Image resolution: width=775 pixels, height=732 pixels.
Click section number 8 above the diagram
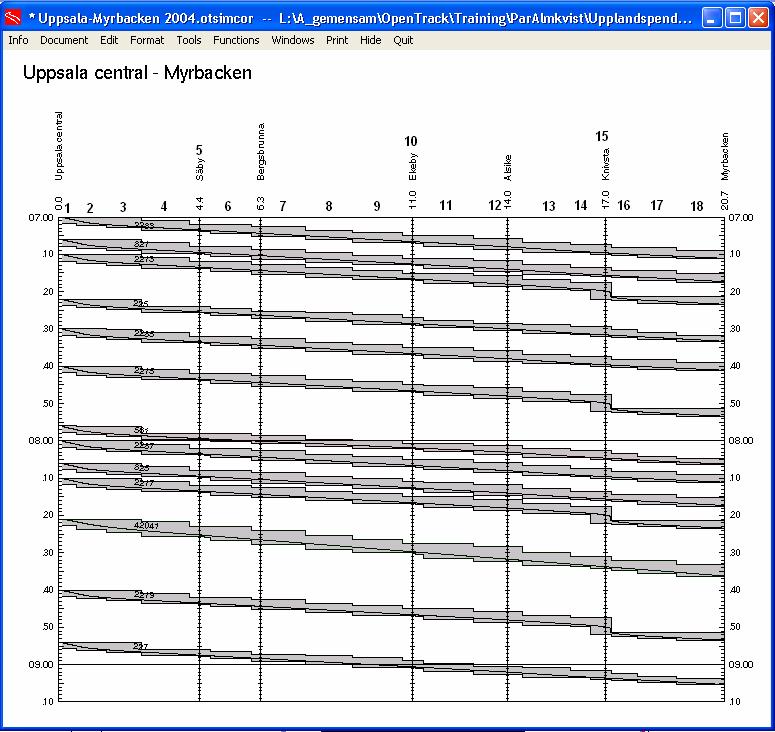[x=329, y=207]
